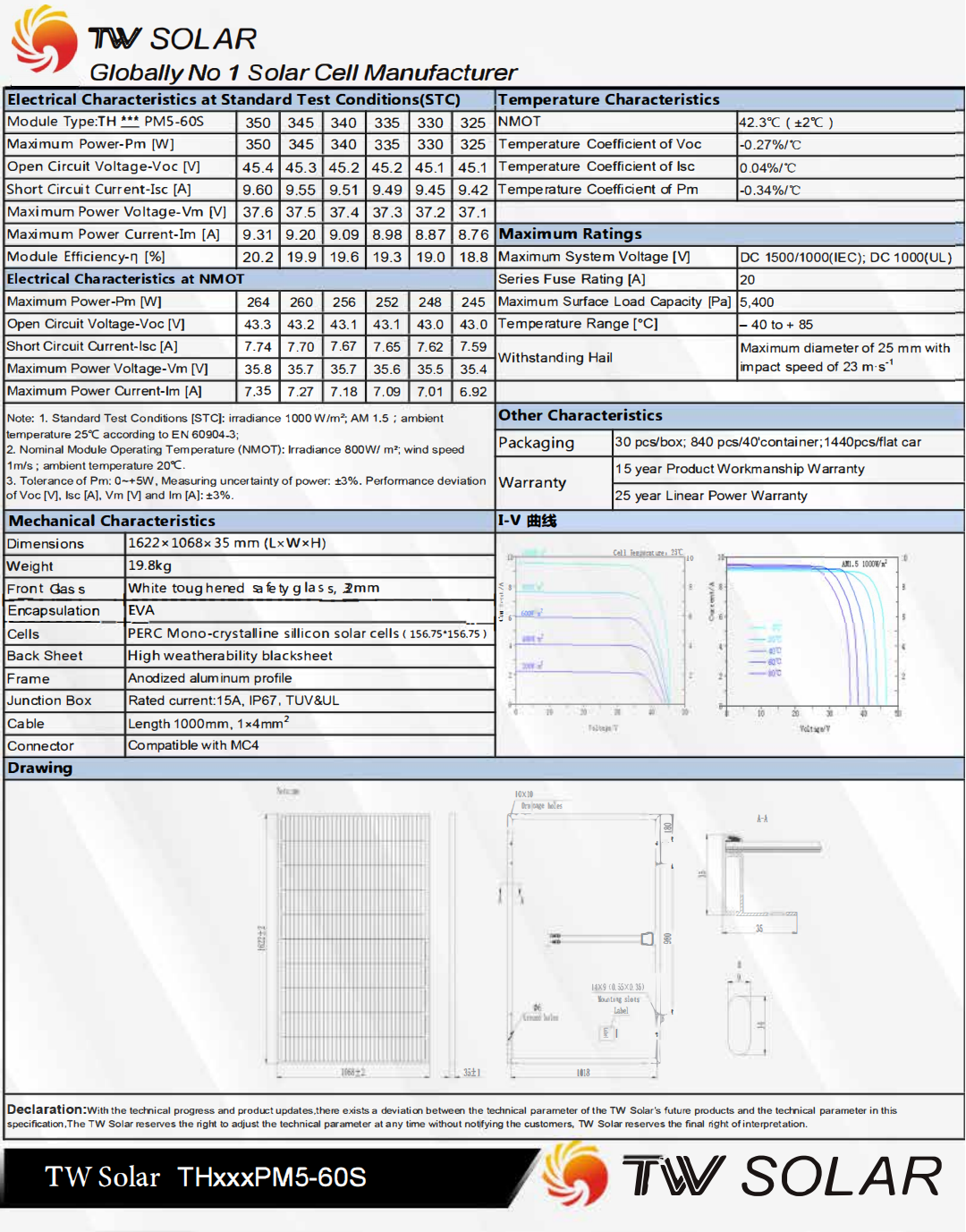Click the '30 pcs/box; 840 pcs/40'container' packaging value
The image size is (966, 1232).
point(767,442)
